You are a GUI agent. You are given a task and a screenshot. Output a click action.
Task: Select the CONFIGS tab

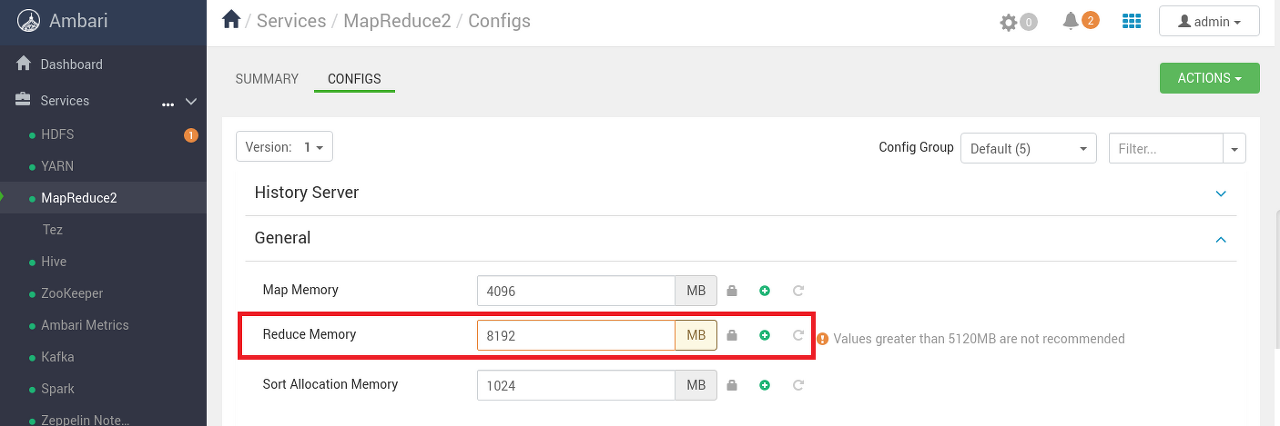354,79
